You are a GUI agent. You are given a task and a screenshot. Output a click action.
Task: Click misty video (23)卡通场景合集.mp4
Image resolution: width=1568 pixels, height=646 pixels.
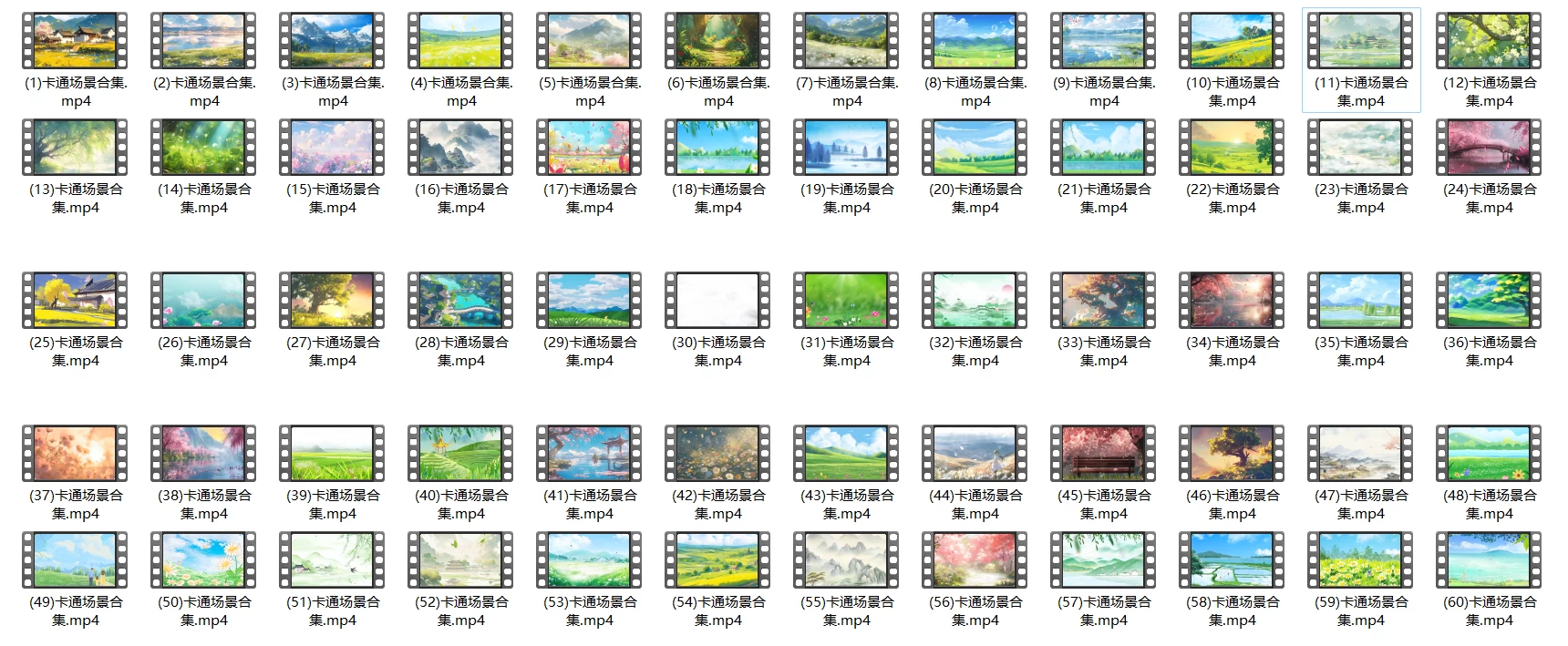tap(1361, 147)
